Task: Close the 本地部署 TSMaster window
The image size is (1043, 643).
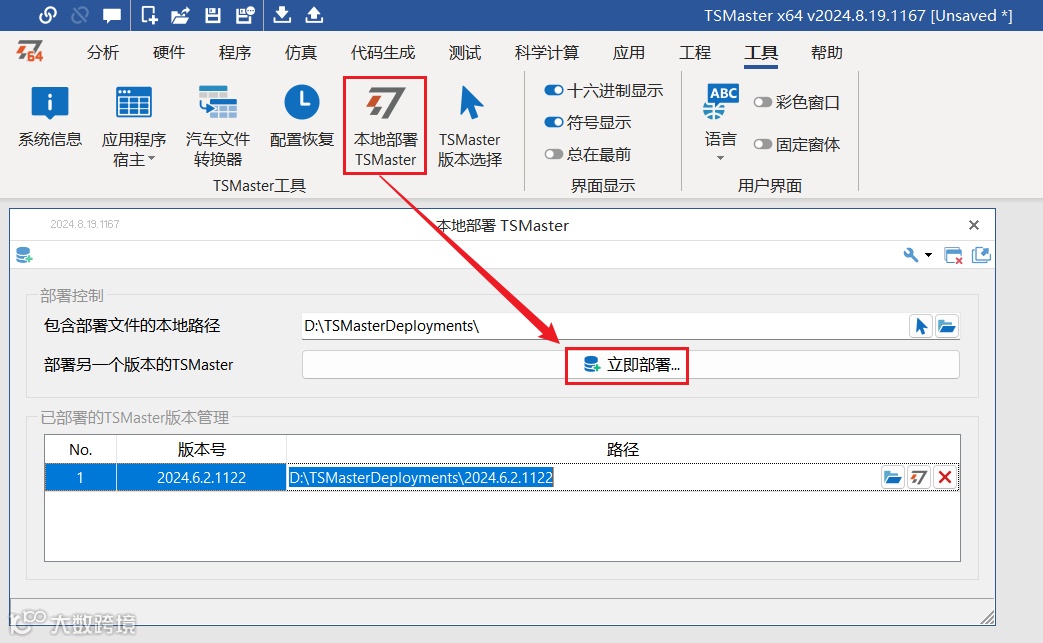Action: click(x=974, y=225)
